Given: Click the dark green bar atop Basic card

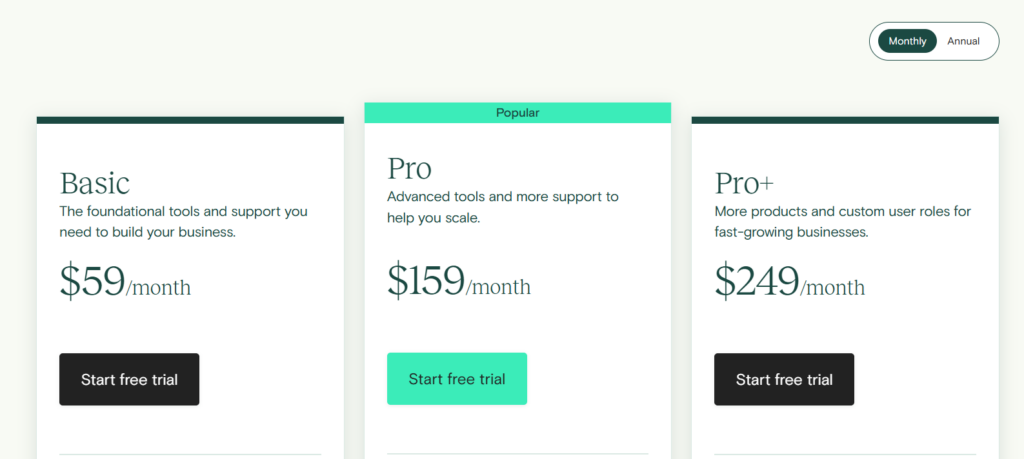Looking at the screenshot, I should click(190, 120).
